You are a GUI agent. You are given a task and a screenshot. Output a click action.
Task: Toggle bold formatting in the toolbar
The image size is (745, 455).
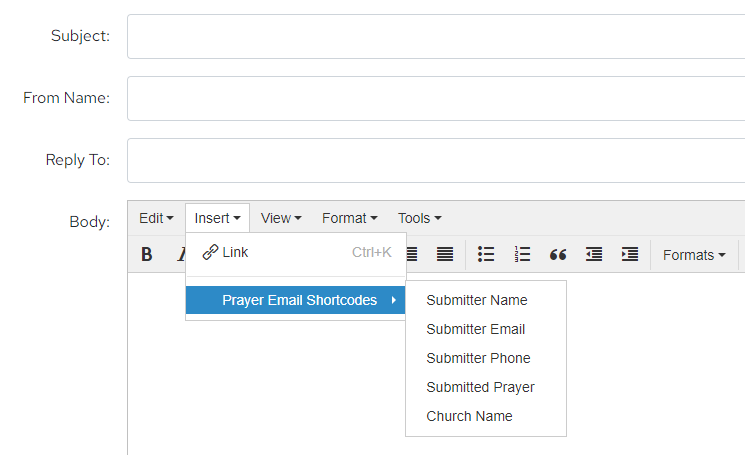[x=147, y=254]
